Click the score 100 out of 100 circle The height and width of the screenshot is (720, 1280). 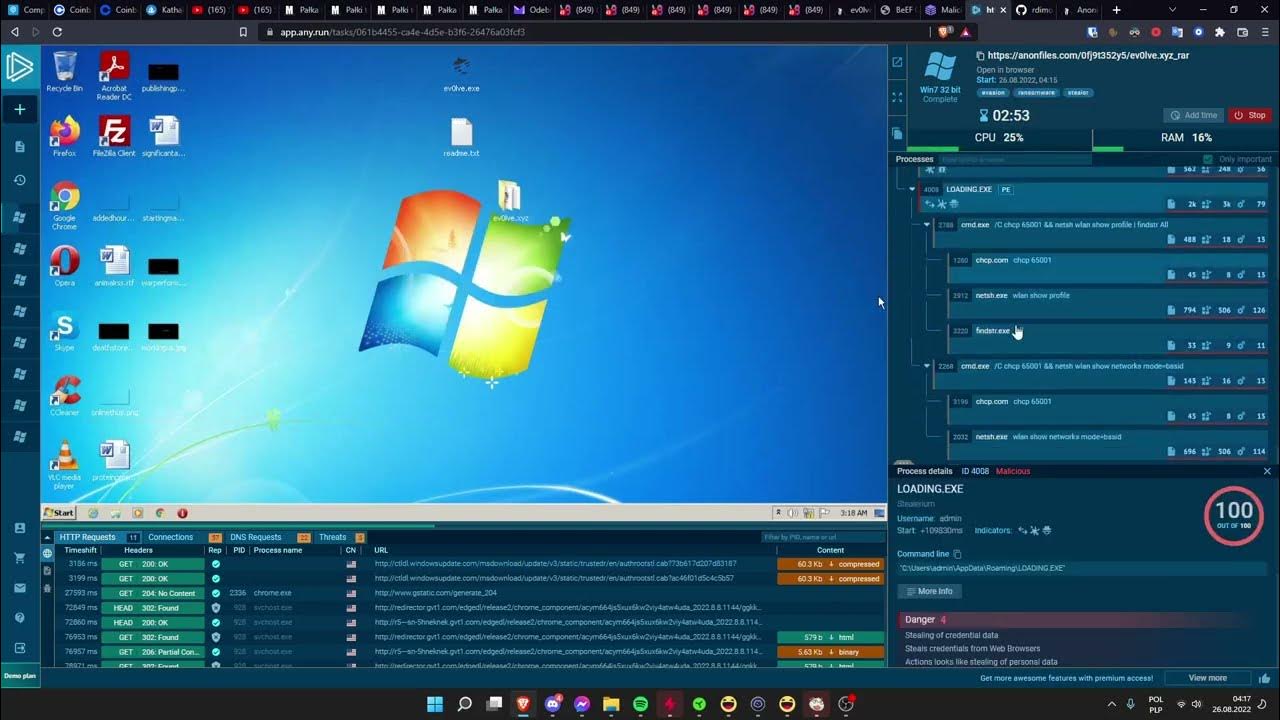[x=1233, y=515]
